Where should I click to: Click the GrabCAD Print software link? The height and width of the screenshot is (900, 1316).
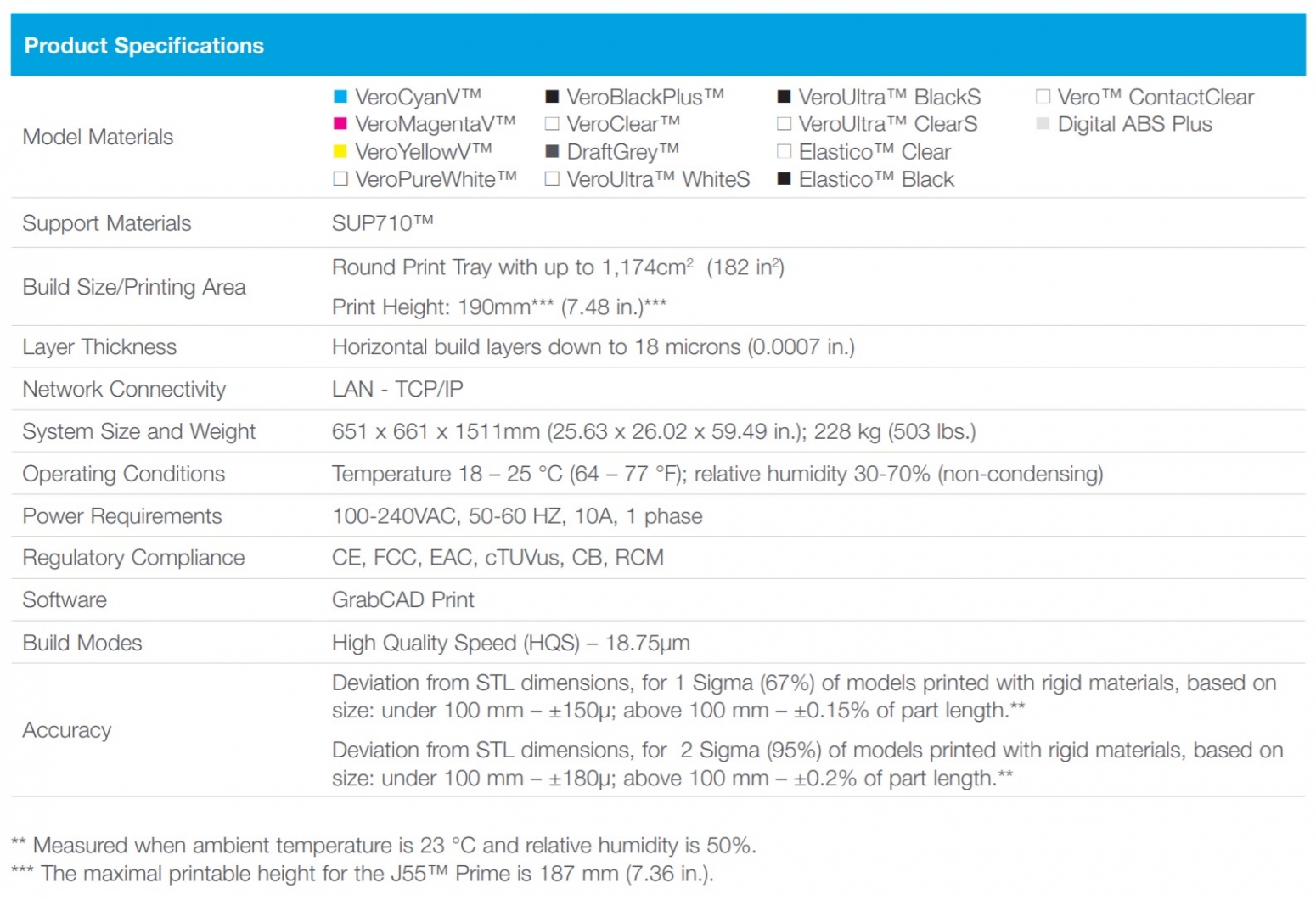402,599
